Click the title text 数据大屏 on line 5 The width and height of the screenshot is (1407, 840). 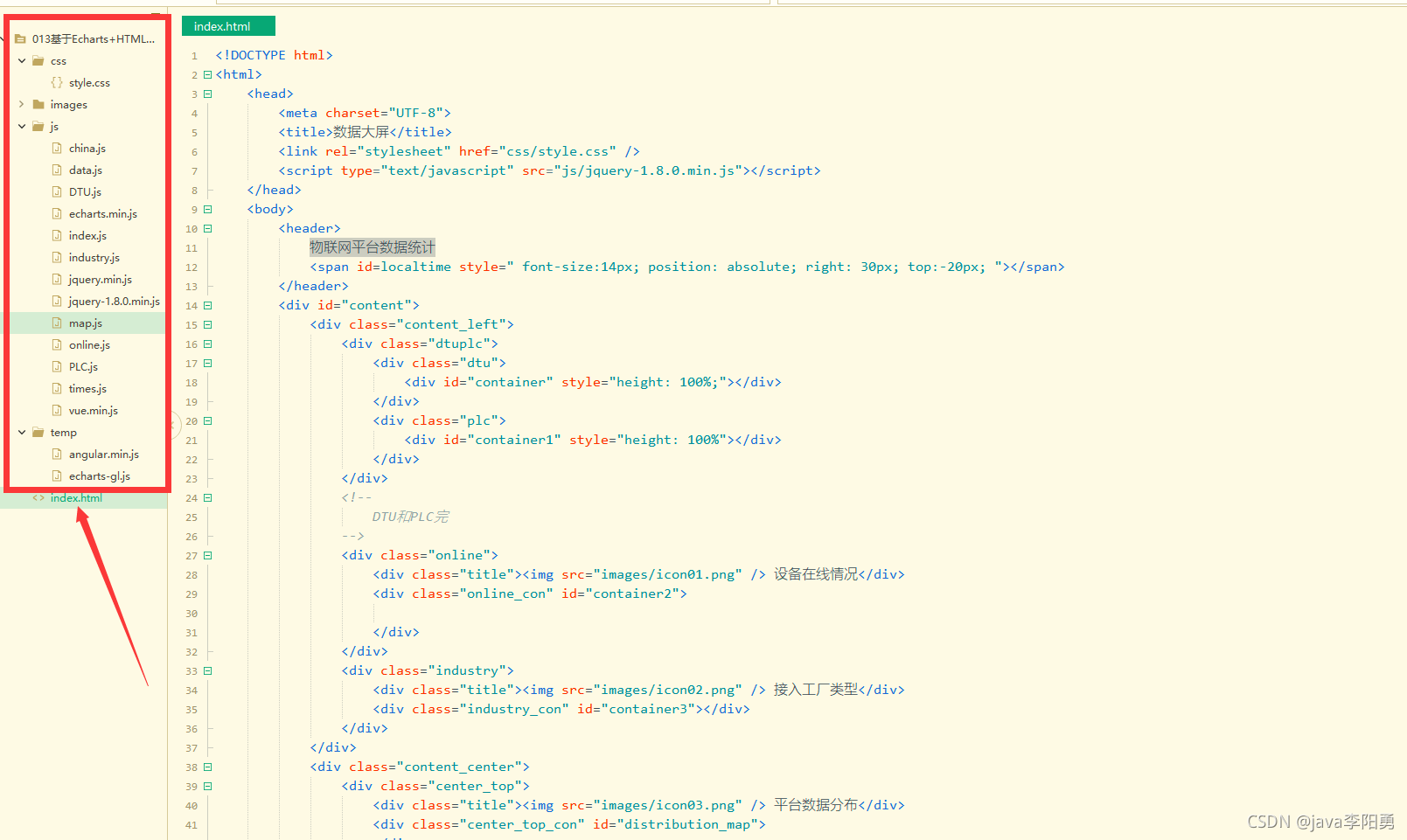pyautogui.click(x=361, y=133)
